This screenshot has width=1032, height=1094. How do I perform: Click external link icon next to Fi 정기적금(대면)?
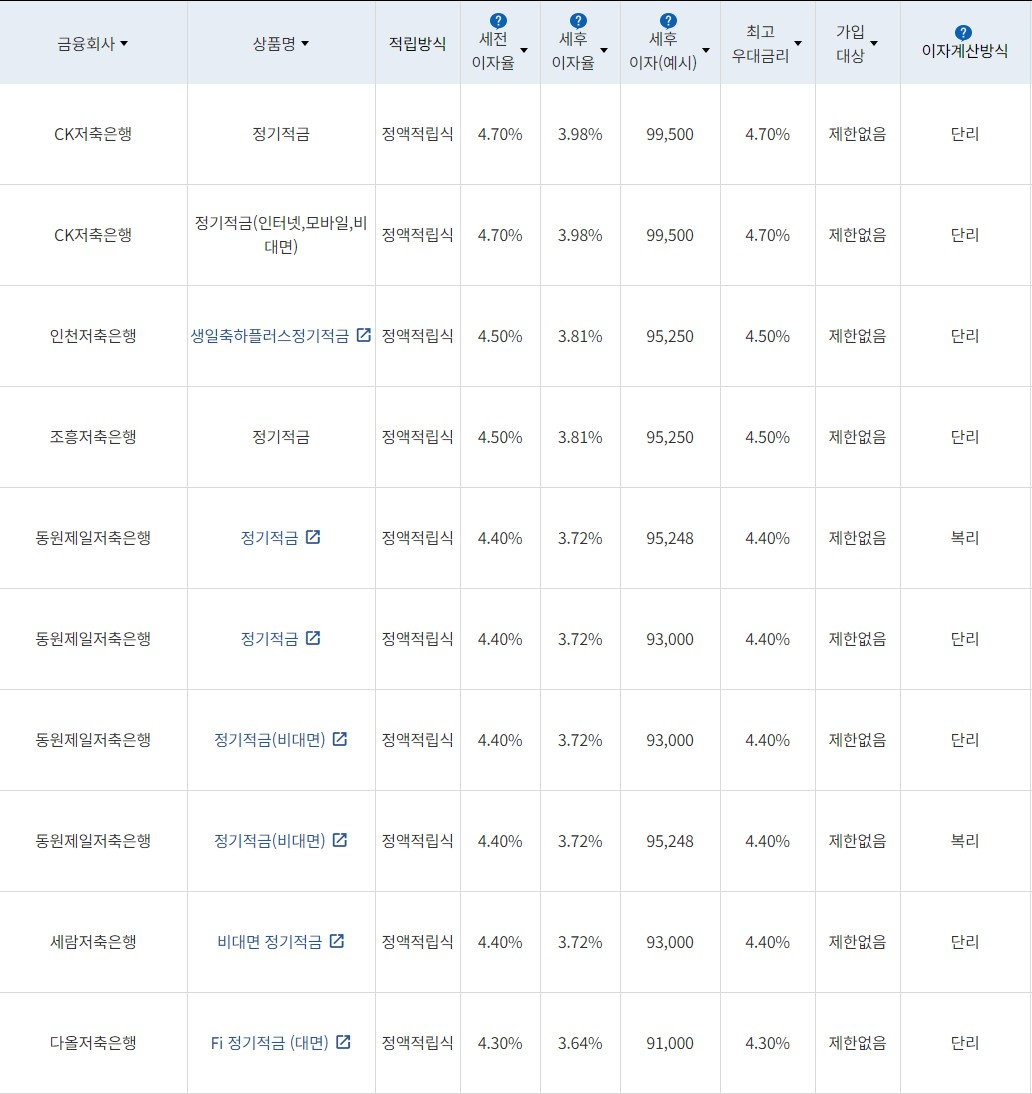[x=343, y=1042]
